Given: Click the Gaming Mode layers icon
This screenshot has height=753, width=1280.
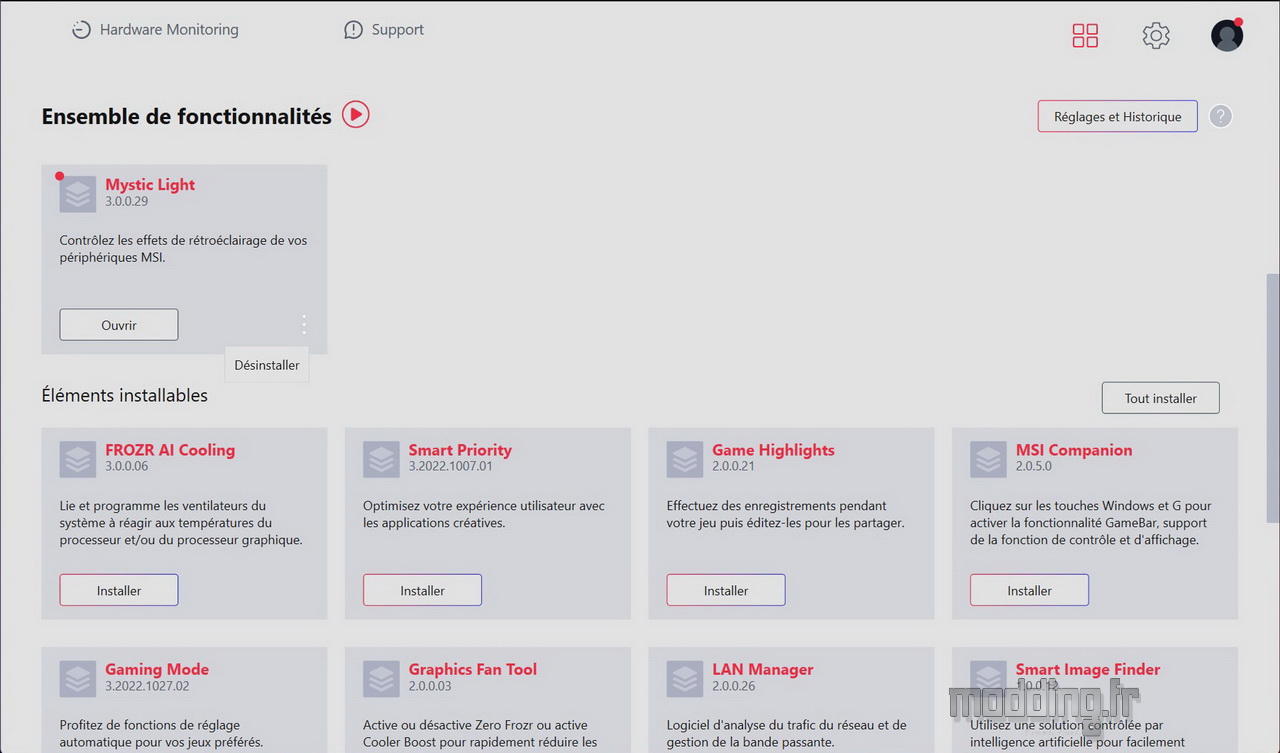Looking at the screenshot, I should [78, 679].
